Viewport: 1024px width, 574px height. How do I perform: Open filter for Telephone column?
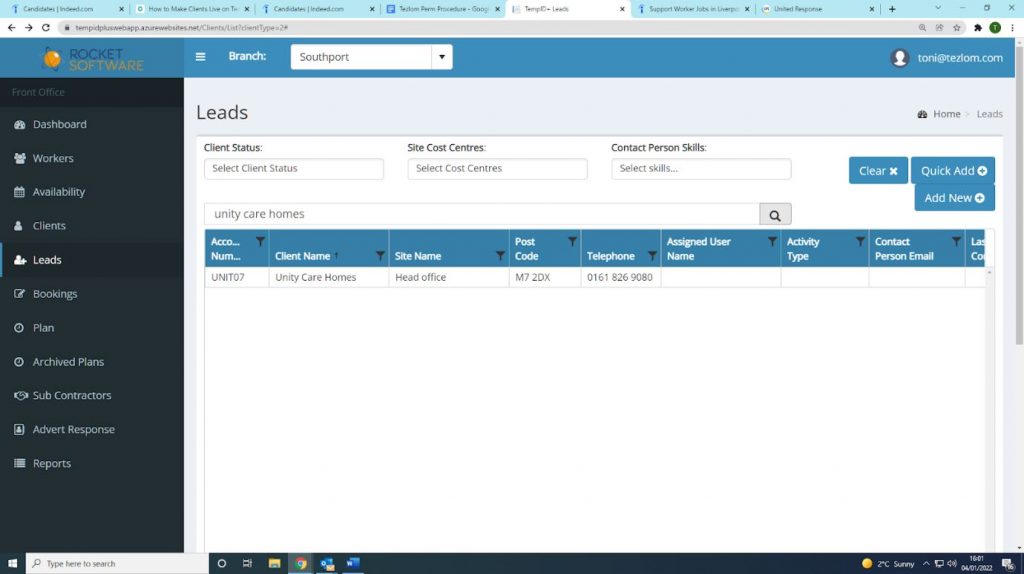[x=652, y=256]
